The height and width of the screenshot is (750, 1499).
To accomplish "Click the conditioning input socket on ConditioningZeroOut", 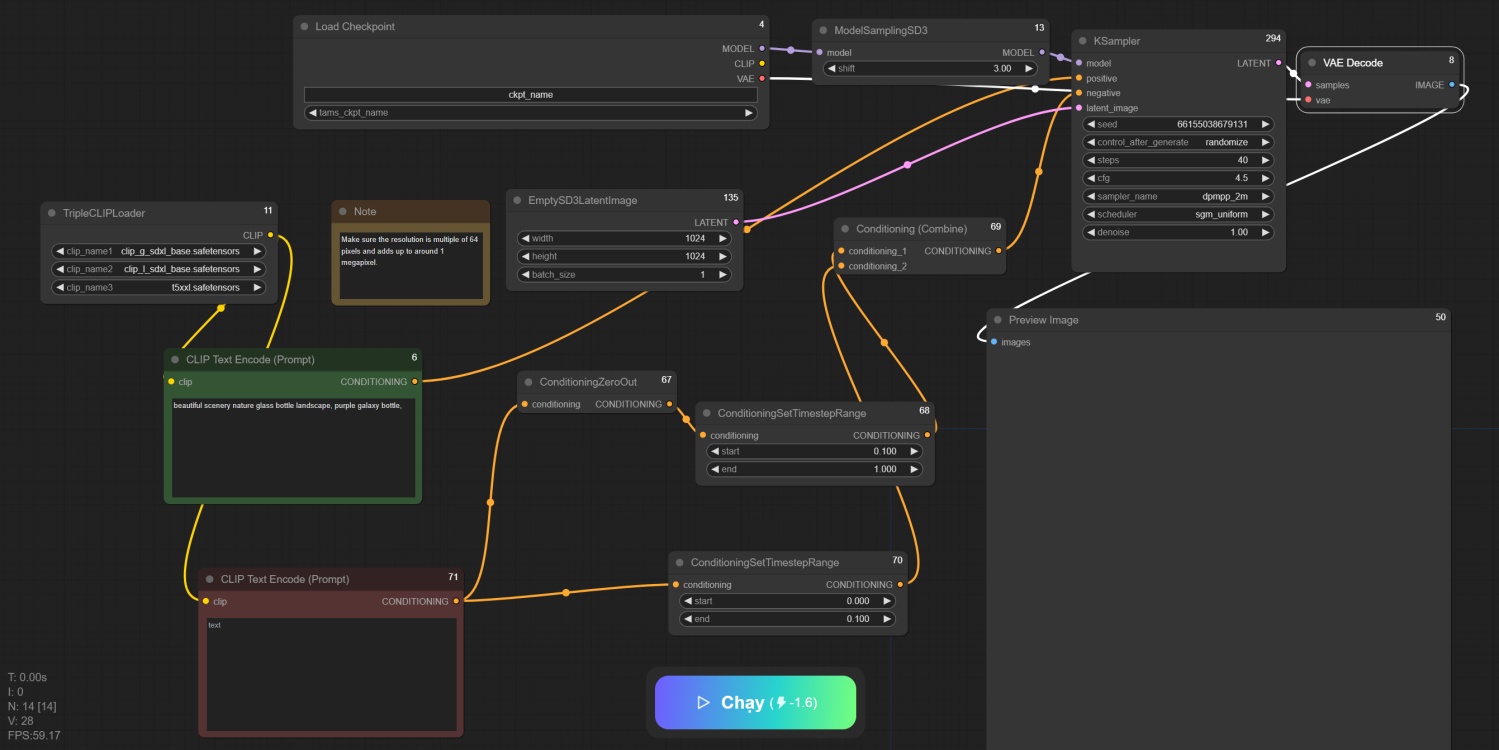I will pyautogui.click(x=524, y=404).
